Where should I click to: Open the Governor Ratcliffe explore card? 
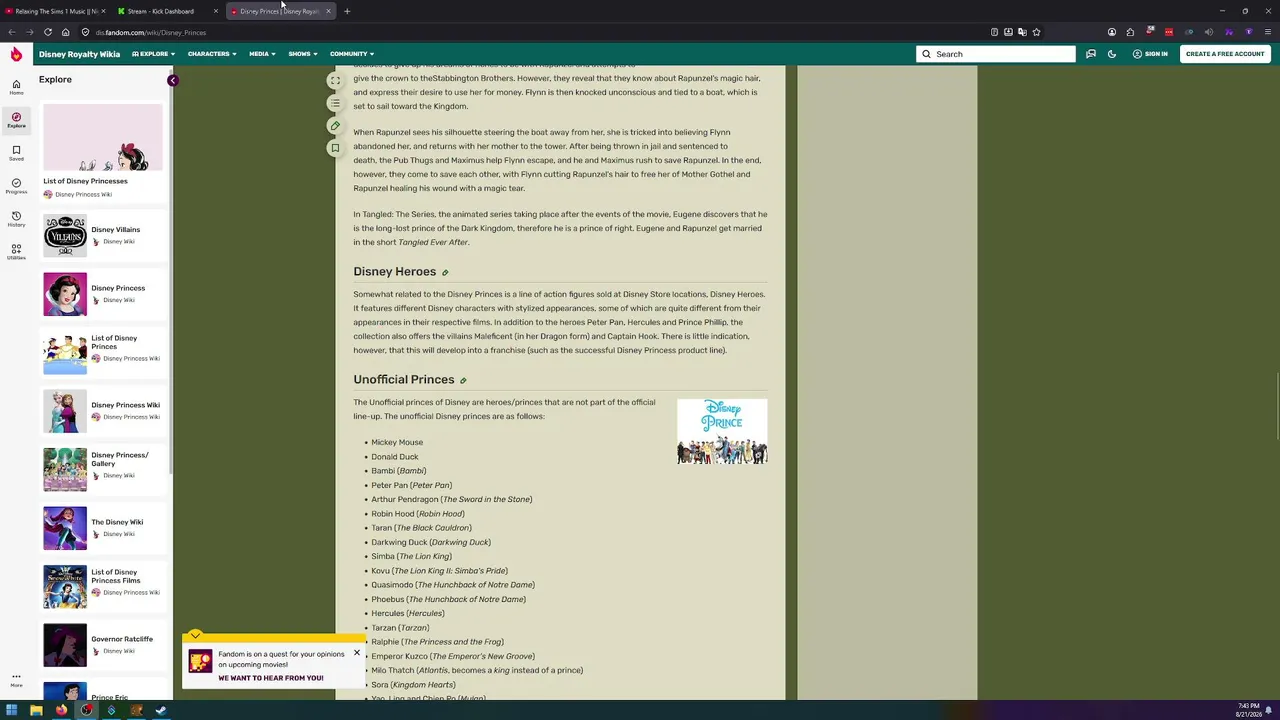tap(102, 645)
